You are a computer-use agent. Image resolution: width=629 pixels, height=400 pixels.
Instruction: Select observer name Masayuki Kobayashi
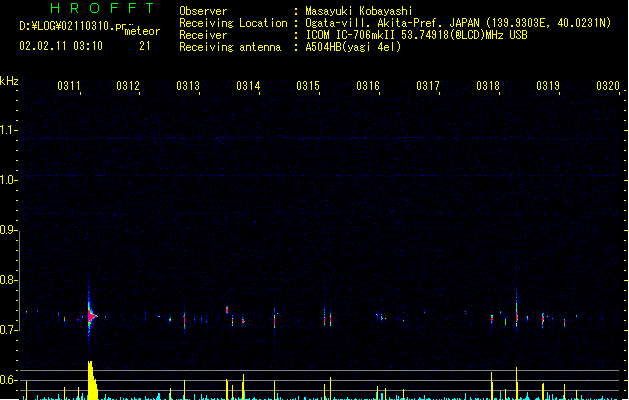[x=359, y=11]
